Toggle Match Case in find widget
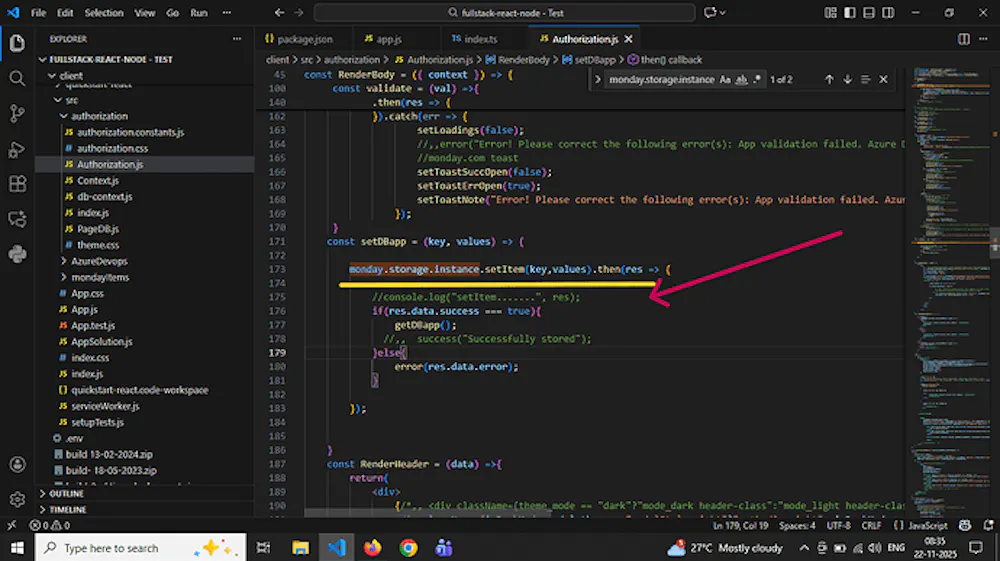This screenshot has width=1000, height=561. pos(725,79)
